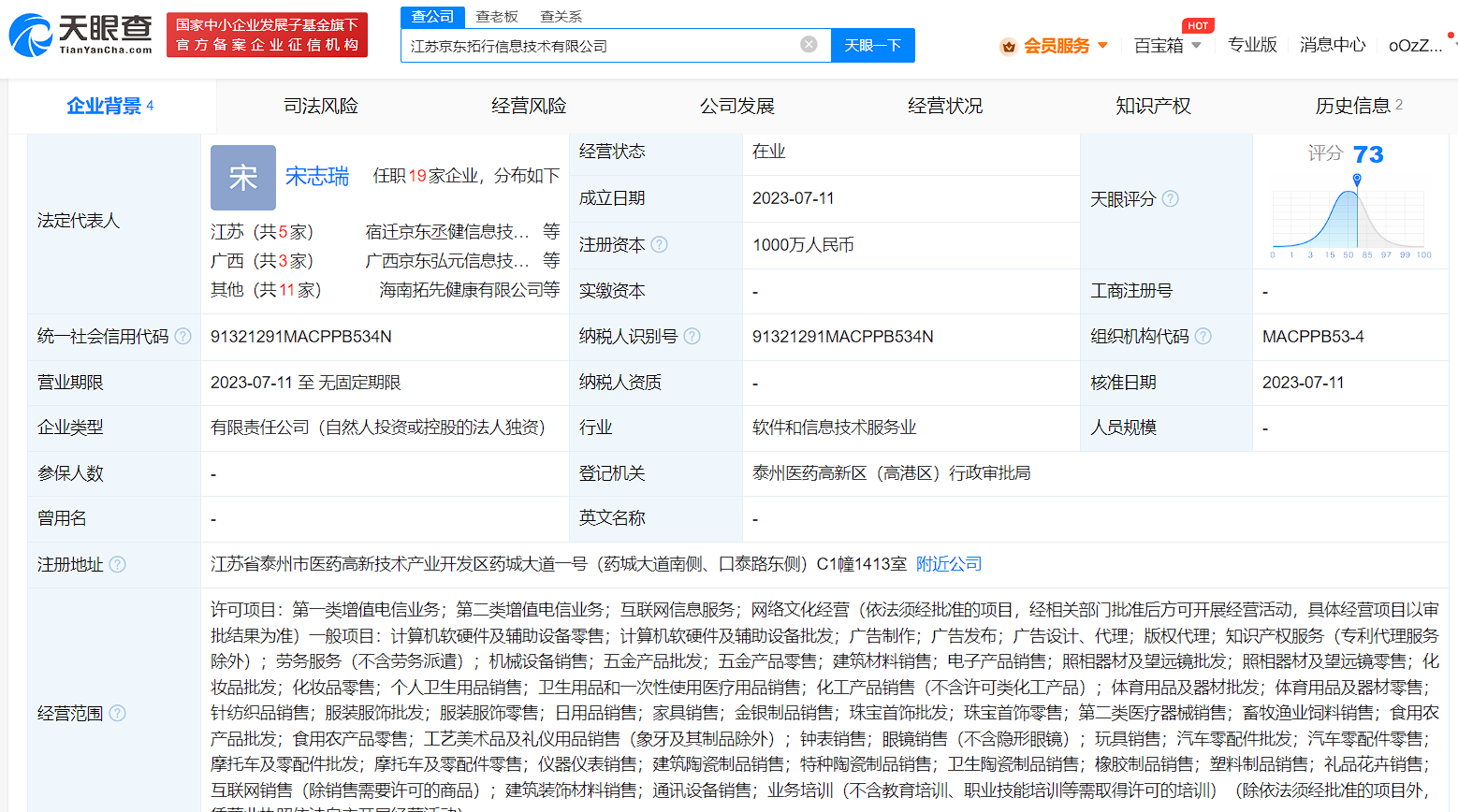Viewport: 1458px width, 812px height.
Task: Open the 附近公司 link
Action: point(949,564)
